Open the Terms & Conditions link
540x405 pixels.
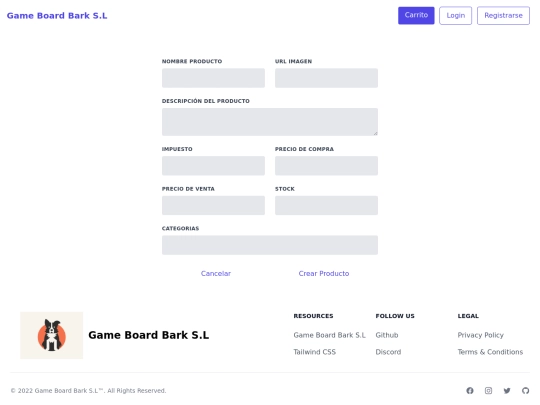[490, 352]
